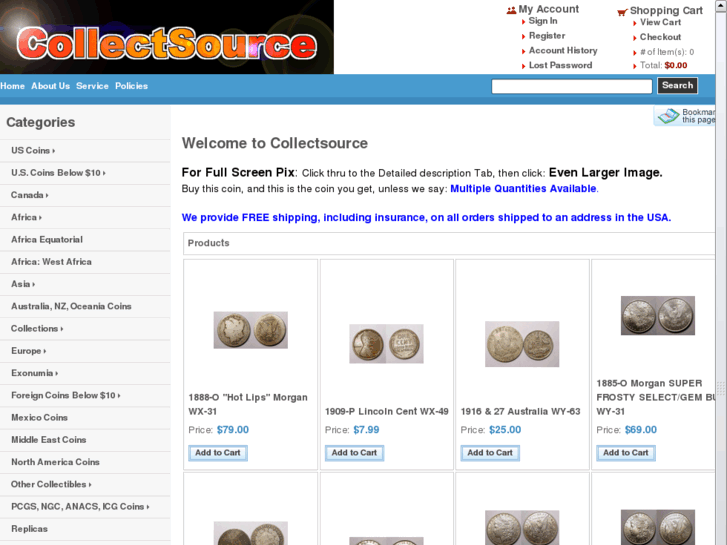The image size is (727, 545).
Task: Click the Bookmark this page icon
Action: pyautogui.click(x=668, y=116)
